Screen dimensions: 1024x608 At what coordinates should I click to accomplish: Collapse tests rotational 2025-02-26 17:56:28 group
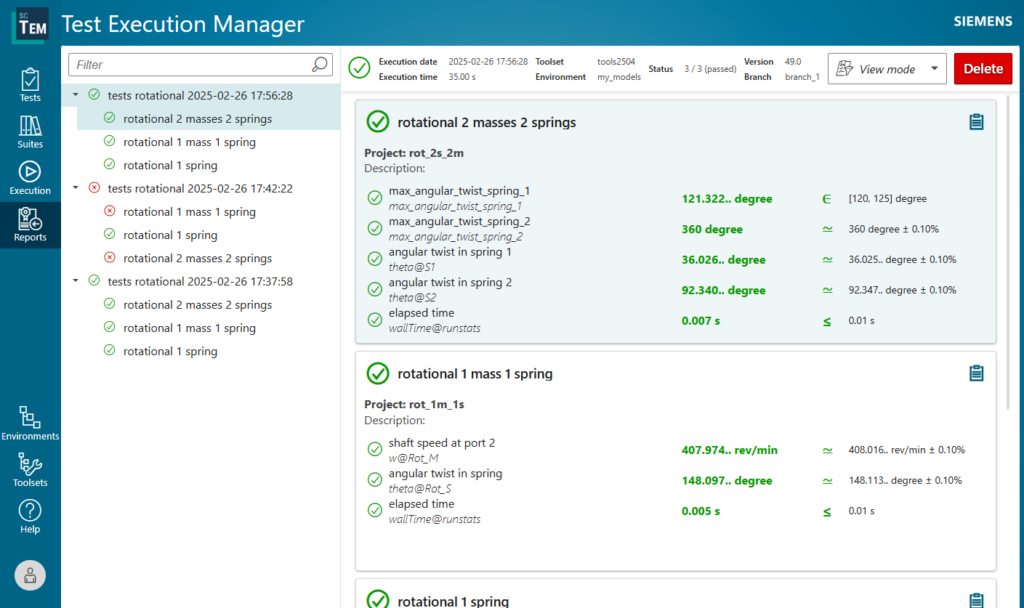pyautogui.click(x=76, y=96)
